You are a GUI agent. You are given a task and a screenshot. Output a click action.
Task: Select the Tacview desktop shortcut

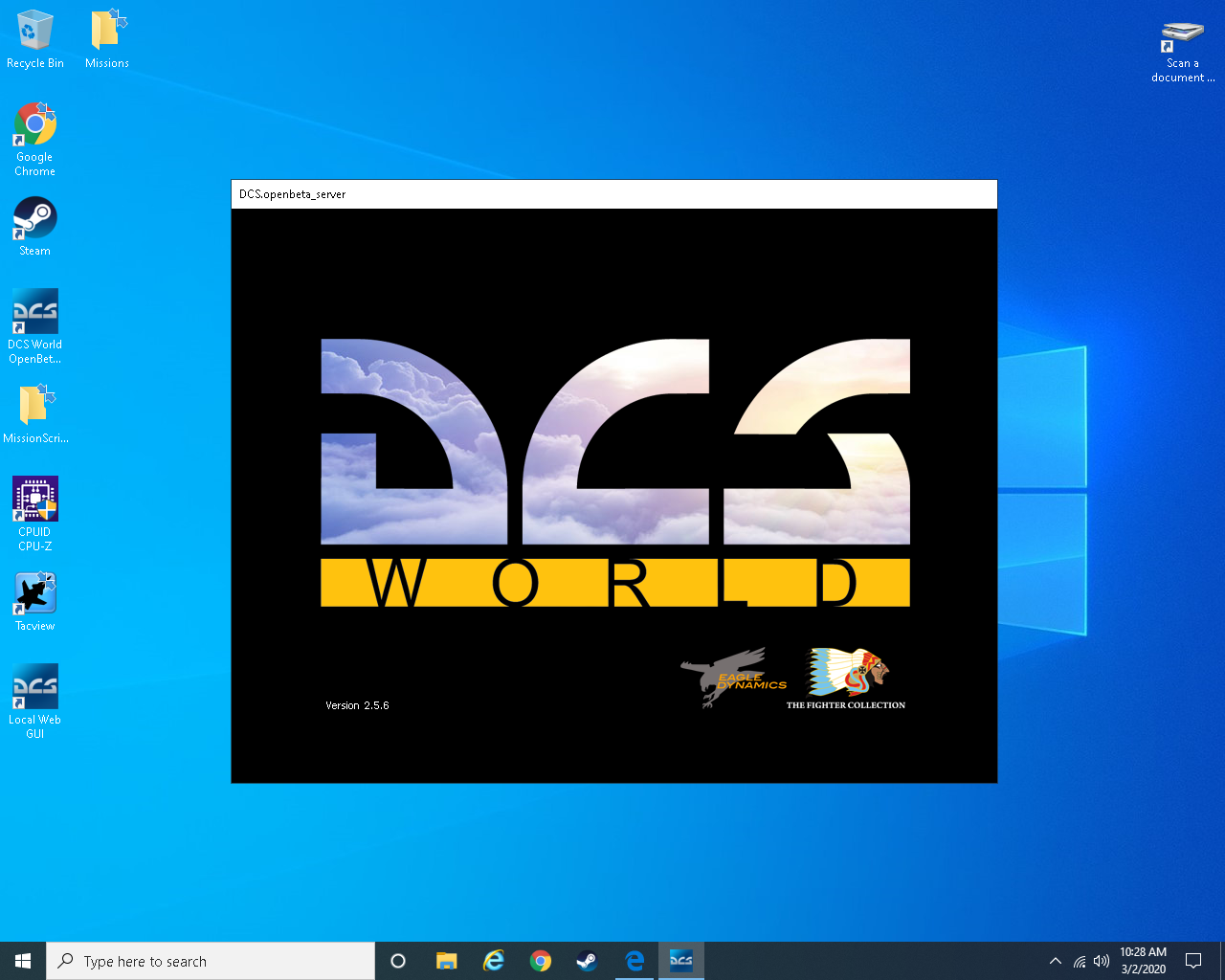(x=34, y=602)
